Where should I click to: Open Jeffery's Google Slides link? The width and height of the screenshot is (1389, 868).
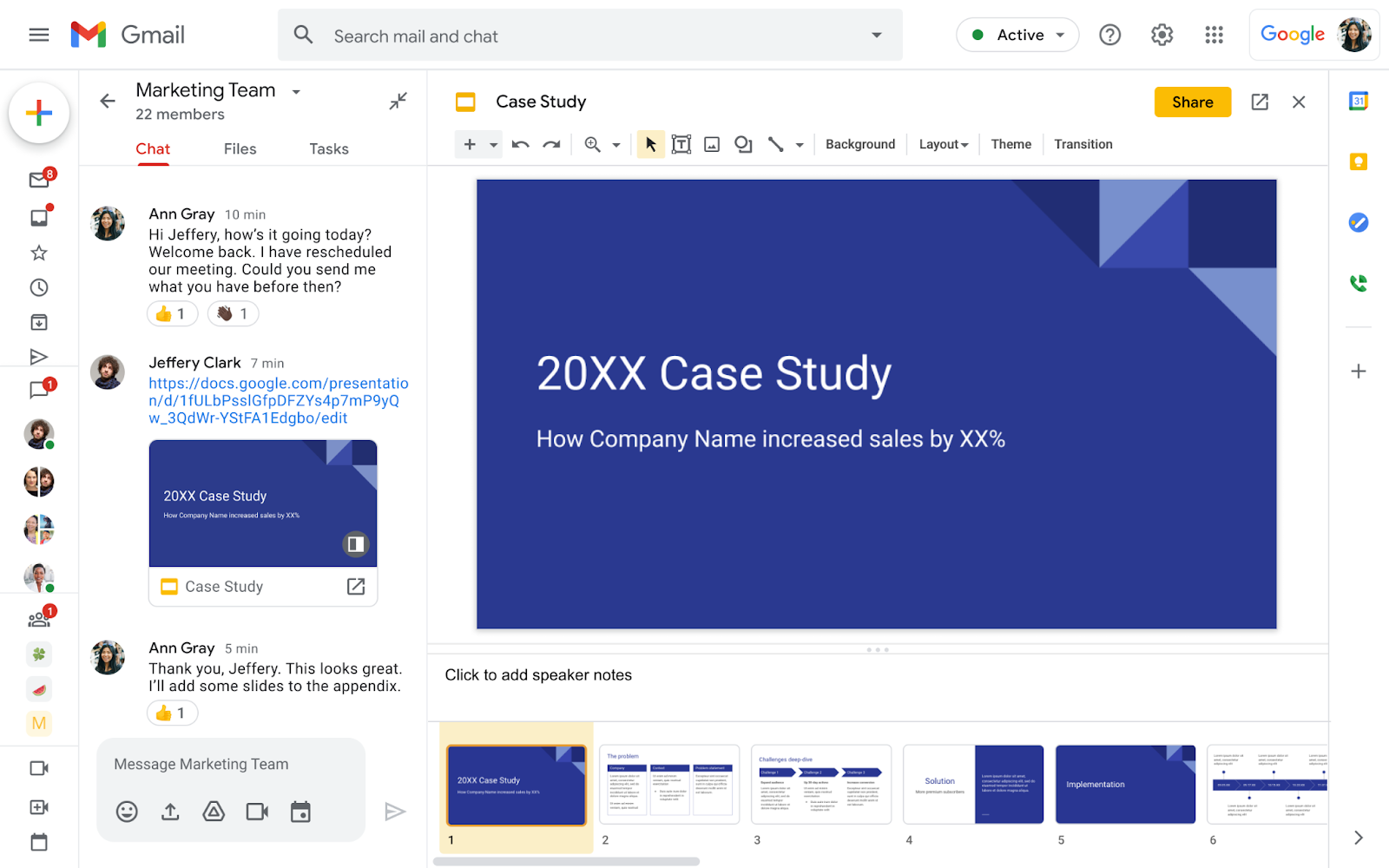(279, 400)
